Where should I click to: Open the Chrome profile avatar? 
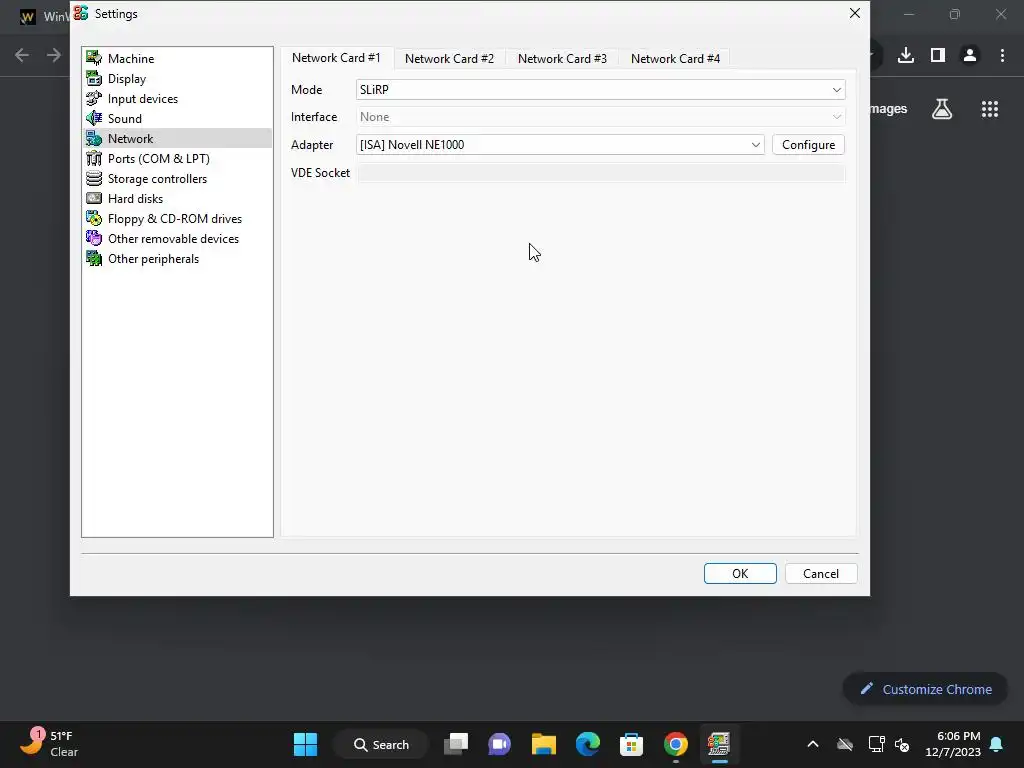pyautogui.click(x=970, y=55)
